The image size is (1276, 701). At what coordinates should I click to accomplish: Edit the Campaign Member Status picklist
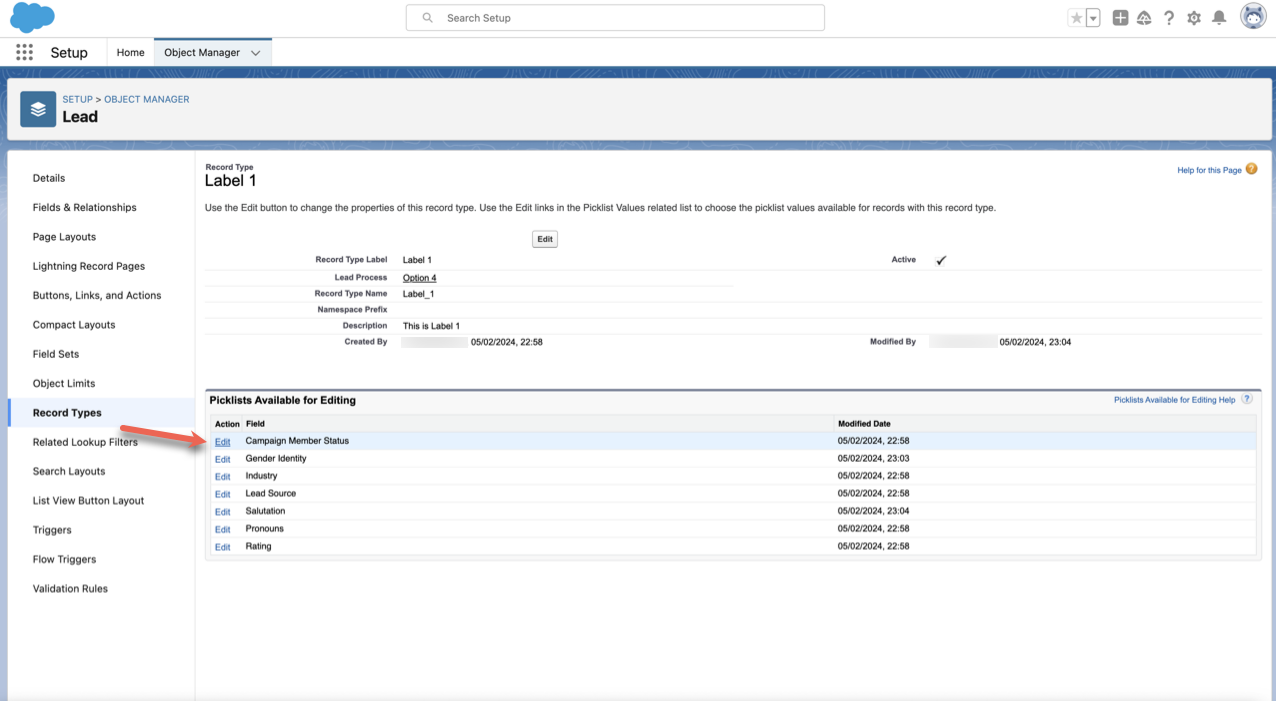(222, 442)
